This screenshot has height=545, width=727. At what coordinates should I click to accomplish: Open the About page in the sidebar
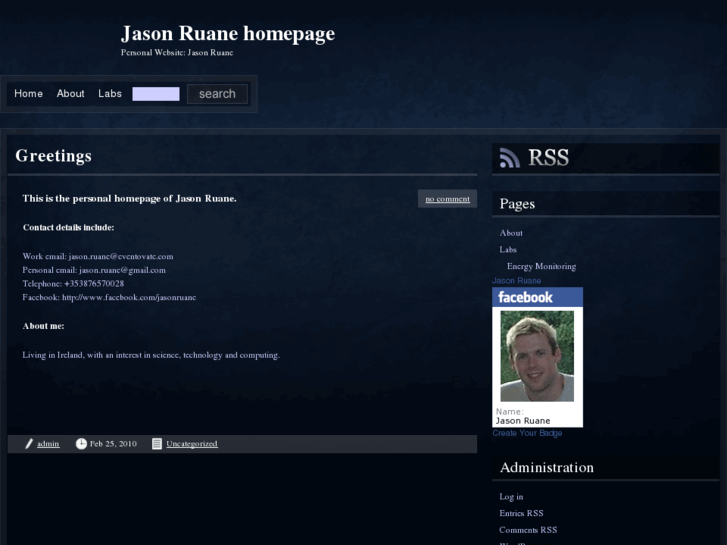[x=511, y=233]
